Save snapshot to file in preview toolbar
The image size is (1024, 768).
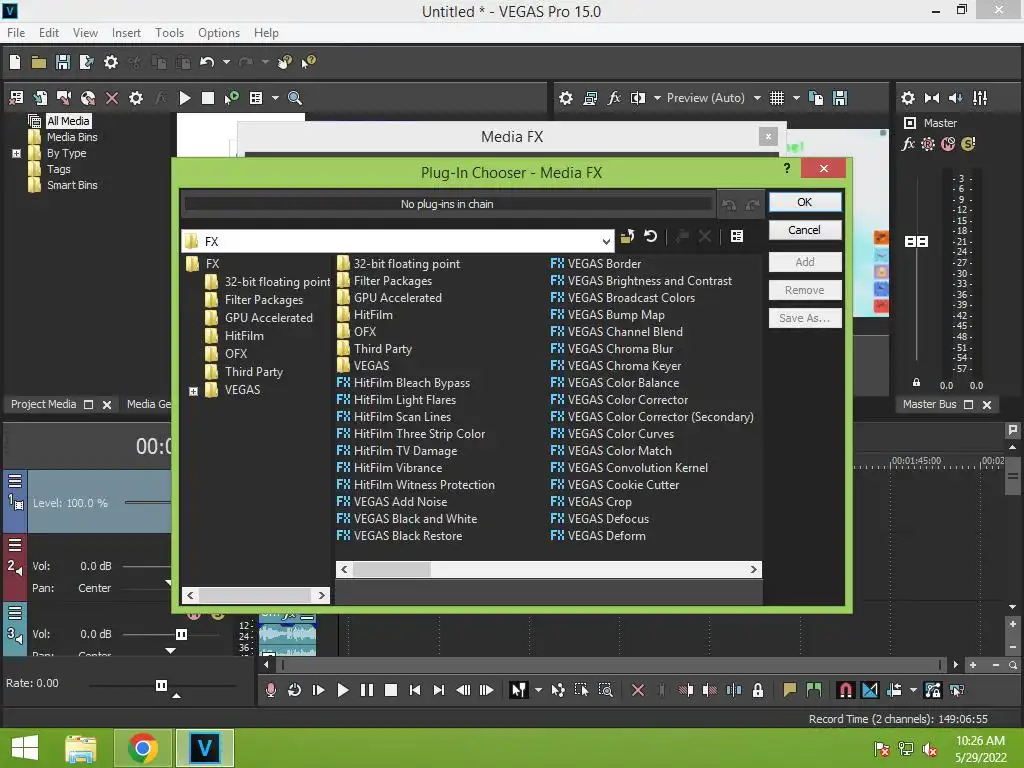840,98
